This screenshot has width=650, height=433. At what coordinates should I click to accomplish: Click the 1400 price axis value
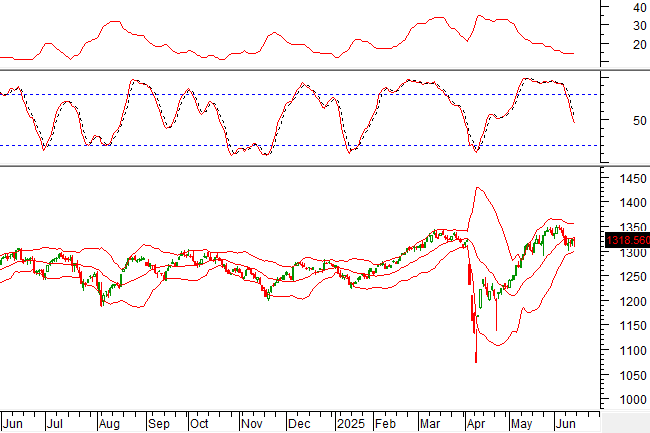tap(633, 203)
